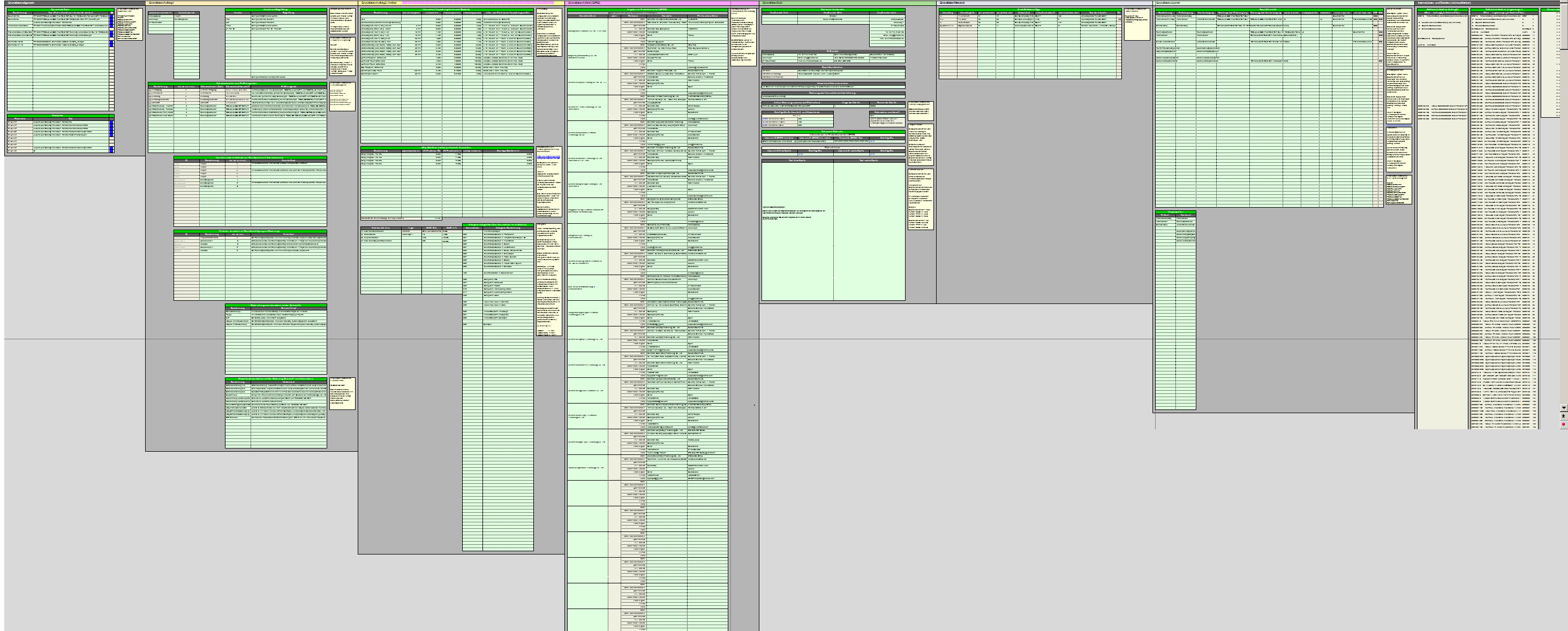Image resolution: width=1568 pixels, height=631 pixels.
Task: Click the Interne Listen und Tabellen header
Action: tap(1444, 3)
